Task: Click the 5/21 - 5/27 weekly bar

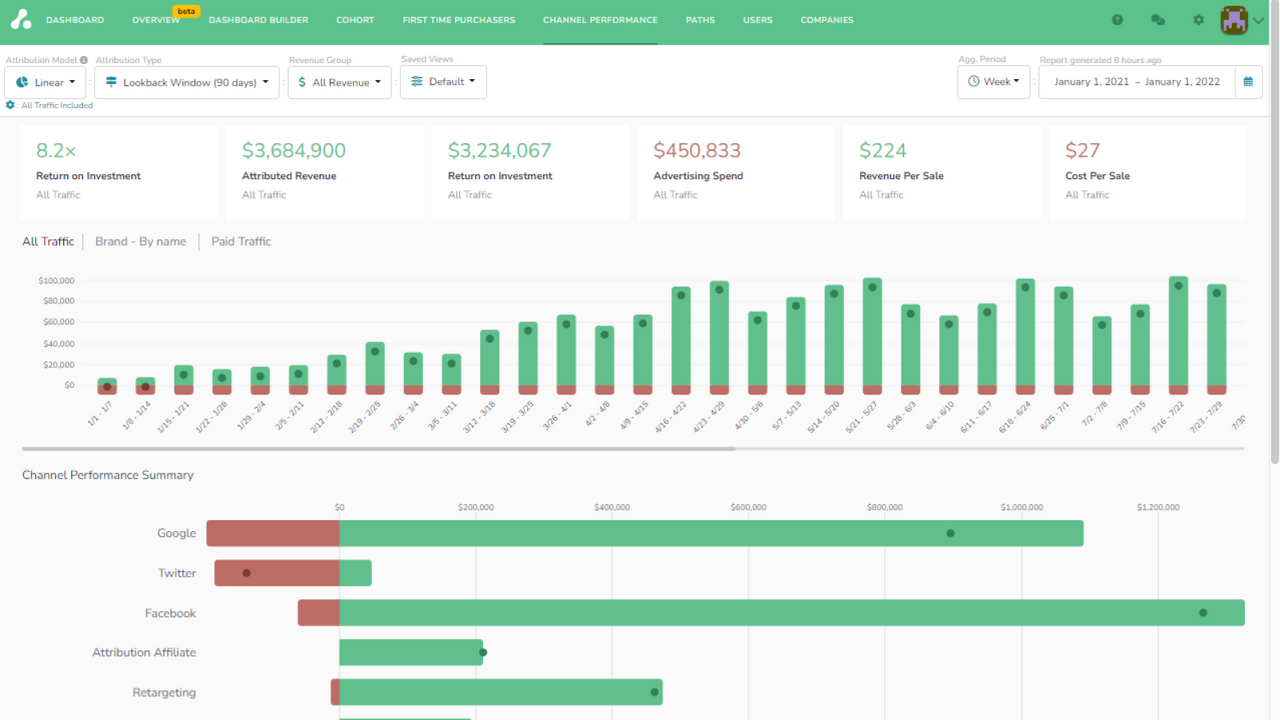Action: pos(872,336)
